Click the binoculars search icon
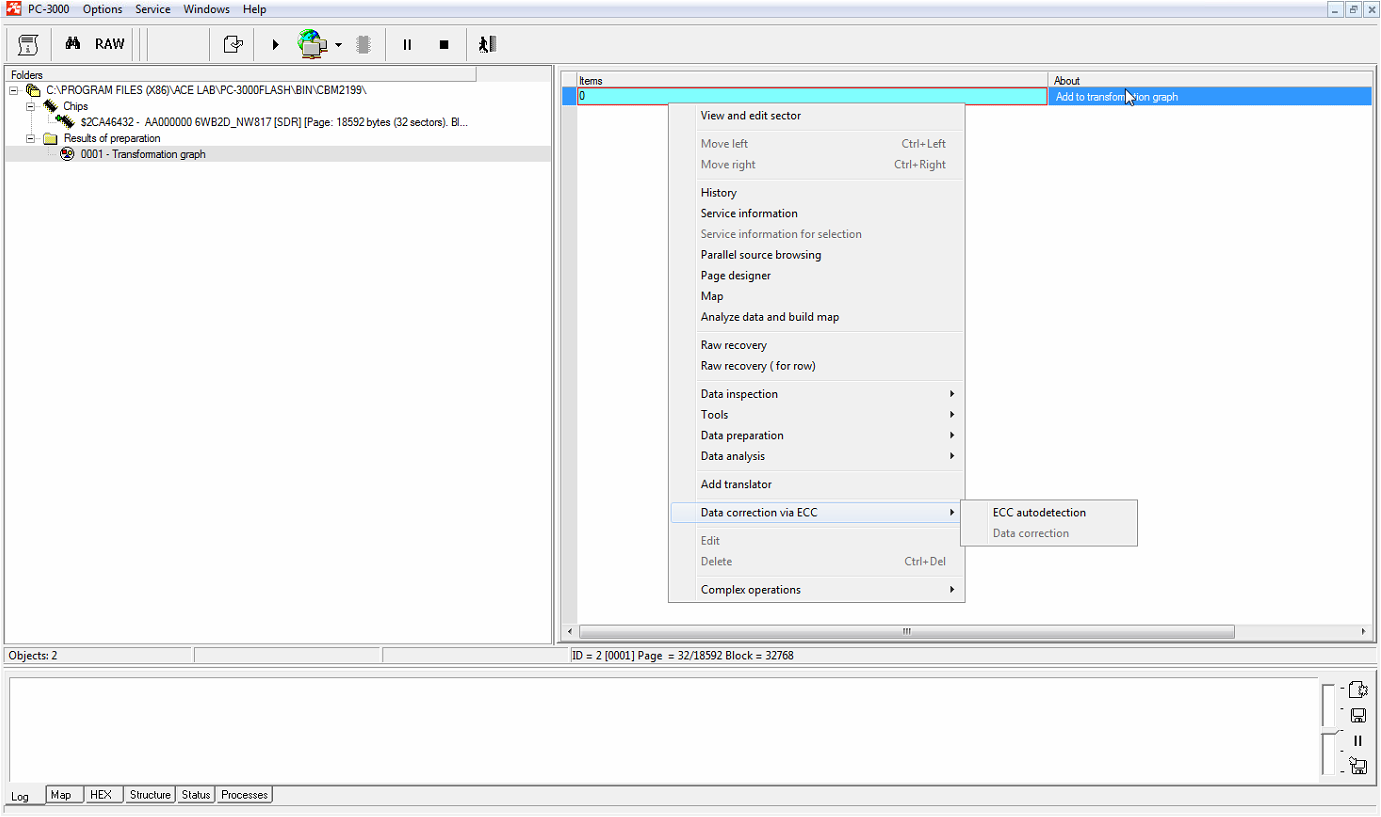The width and height of the screenshot is (1381, 817). [x=72, y=44]
